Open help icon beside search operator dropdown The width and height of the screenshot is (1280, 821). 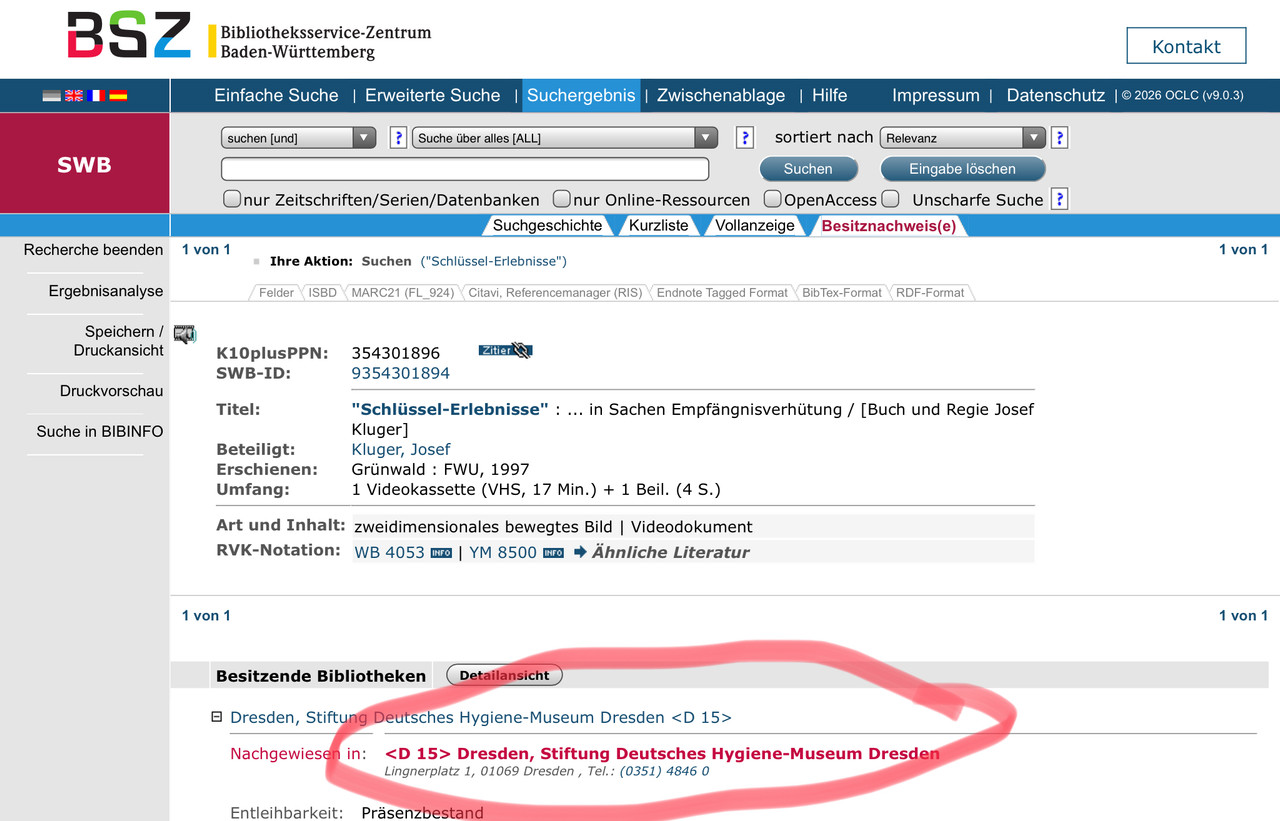tap(398, 138)
